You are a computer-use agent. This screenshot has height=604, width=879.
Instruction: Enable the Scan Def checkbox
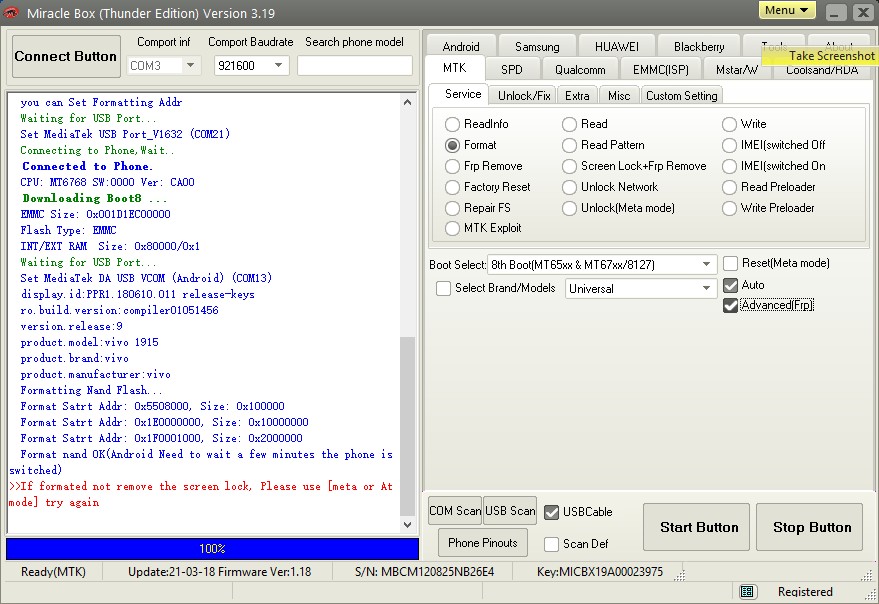[x=552, y=544]
